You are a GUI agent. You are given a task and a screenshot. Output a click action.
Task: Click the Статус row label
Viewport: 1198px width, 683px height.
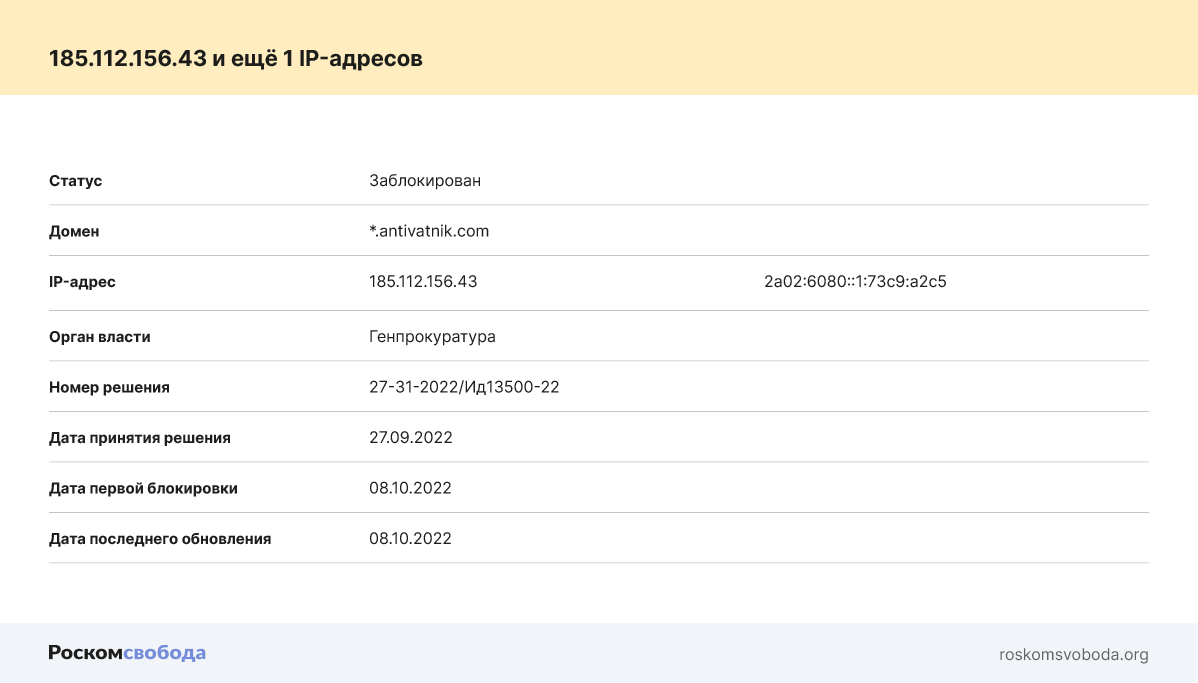tap(76, 181)
